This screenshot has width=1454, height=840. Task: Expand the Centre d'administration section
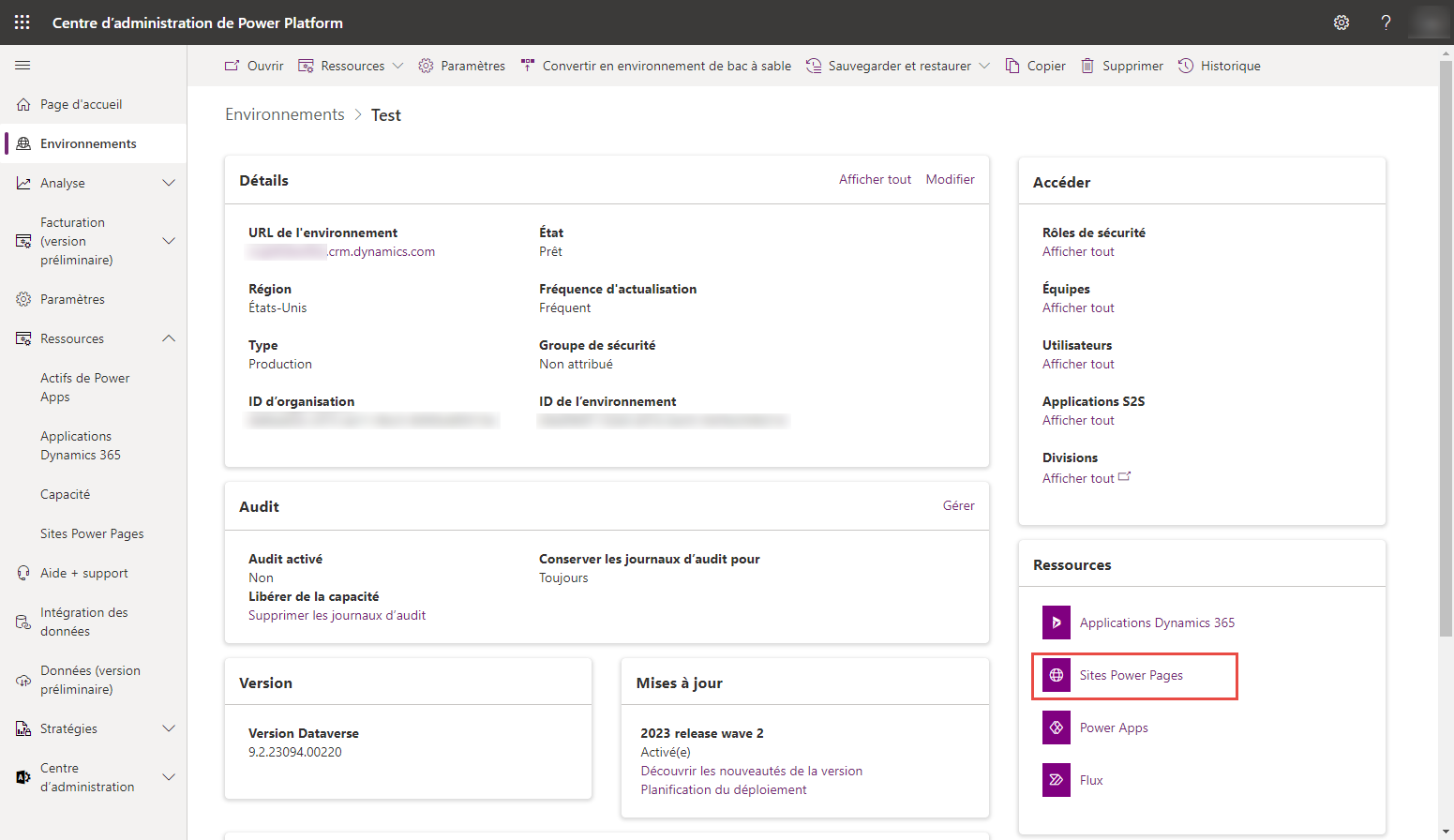169,777
